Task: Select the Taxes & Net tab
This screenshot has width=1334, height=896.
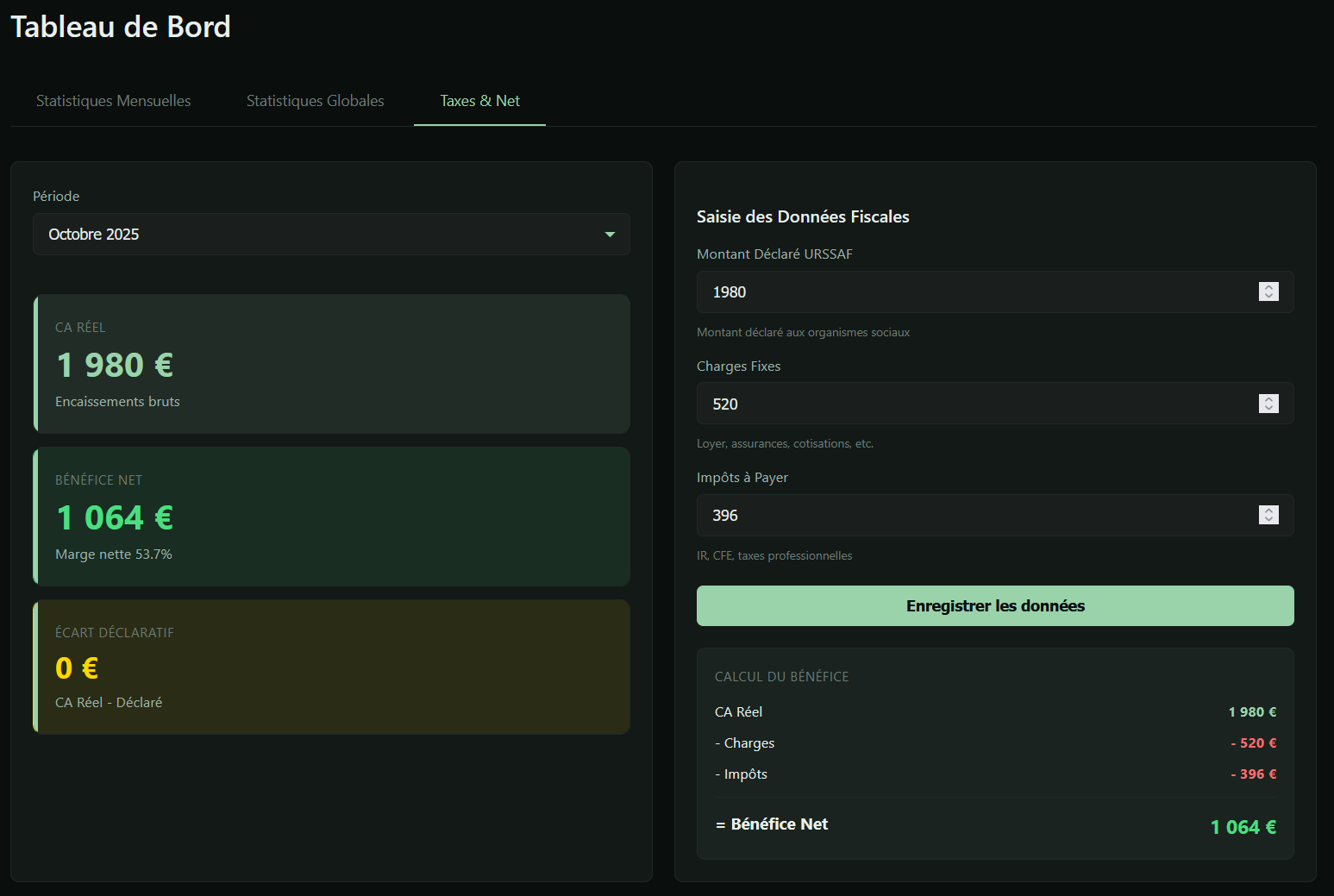Action: coord(479,101)
